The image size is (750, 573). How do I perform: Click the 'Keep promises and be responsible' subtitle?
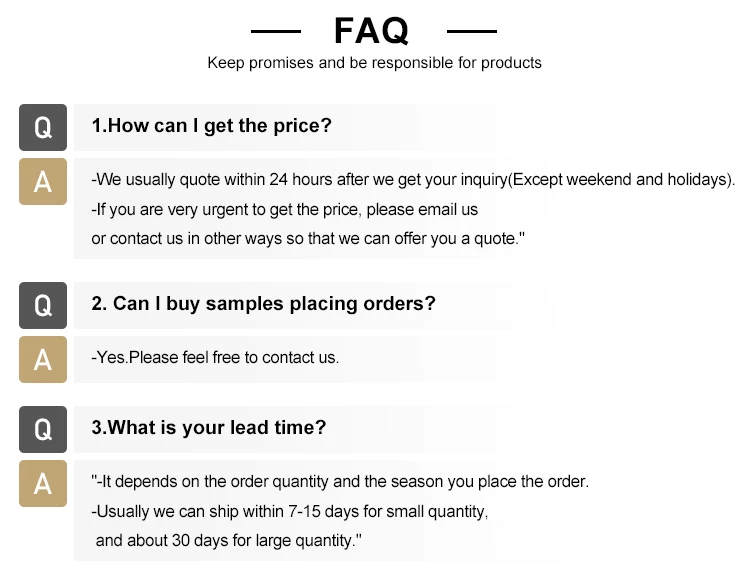point(374,63)
